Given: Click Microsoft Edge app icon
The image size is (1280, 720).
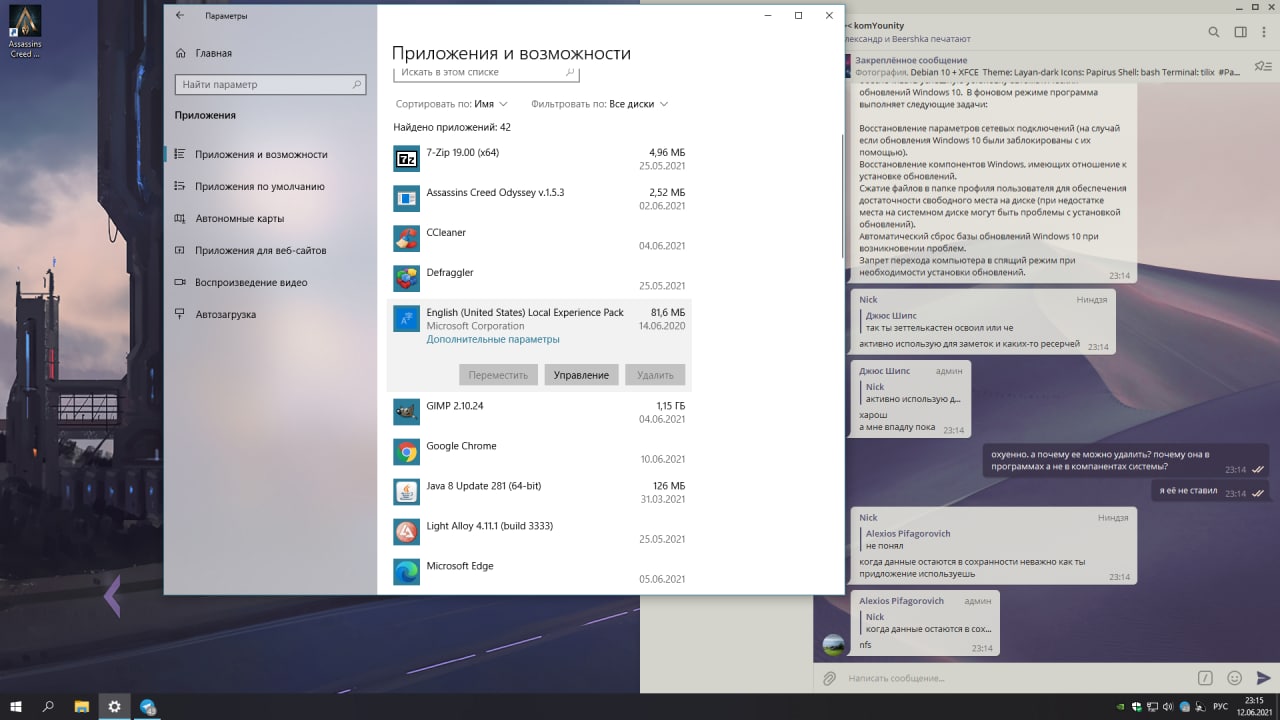Looking at the screenshot, I should 406,572.
